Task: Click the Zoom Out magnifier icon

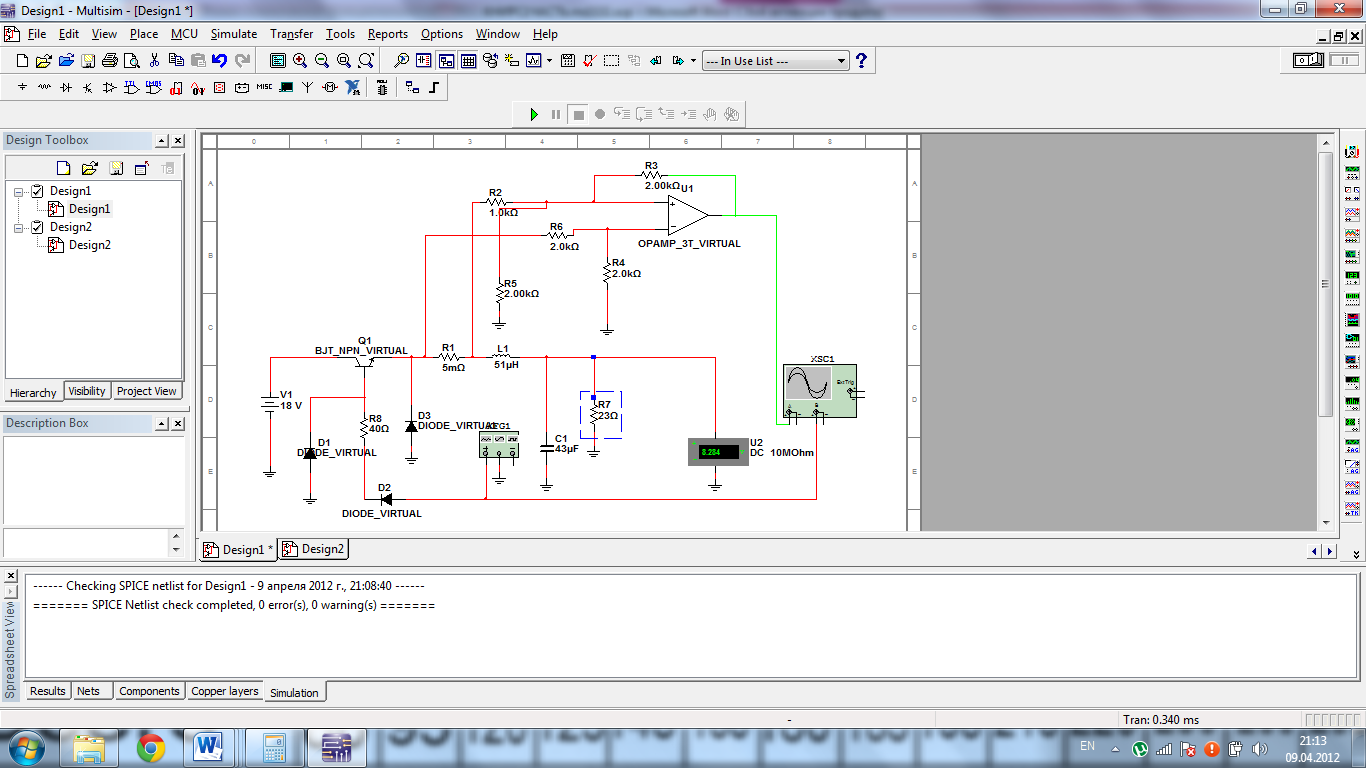Action: pos(322,61)
